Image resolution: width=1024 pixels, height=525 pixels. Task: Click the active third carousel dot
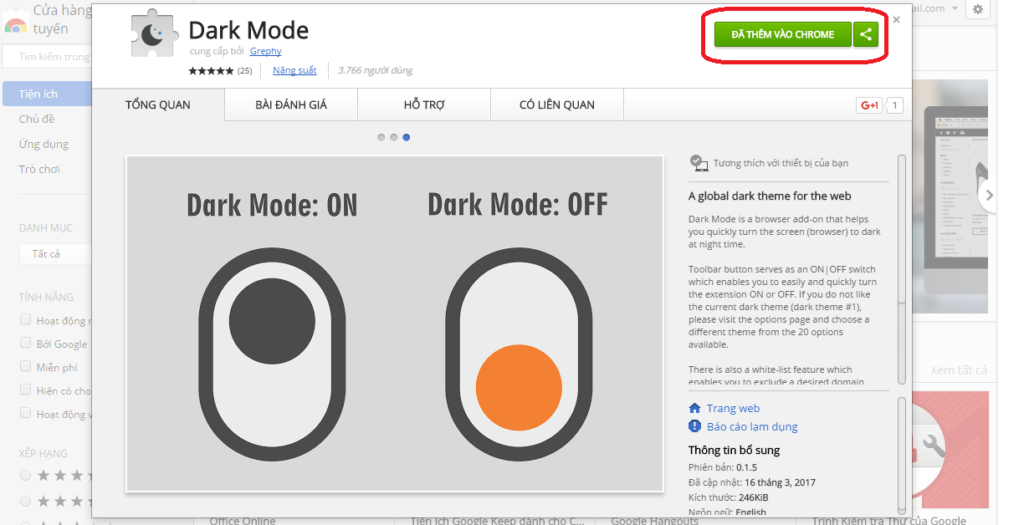pos(406,137)
